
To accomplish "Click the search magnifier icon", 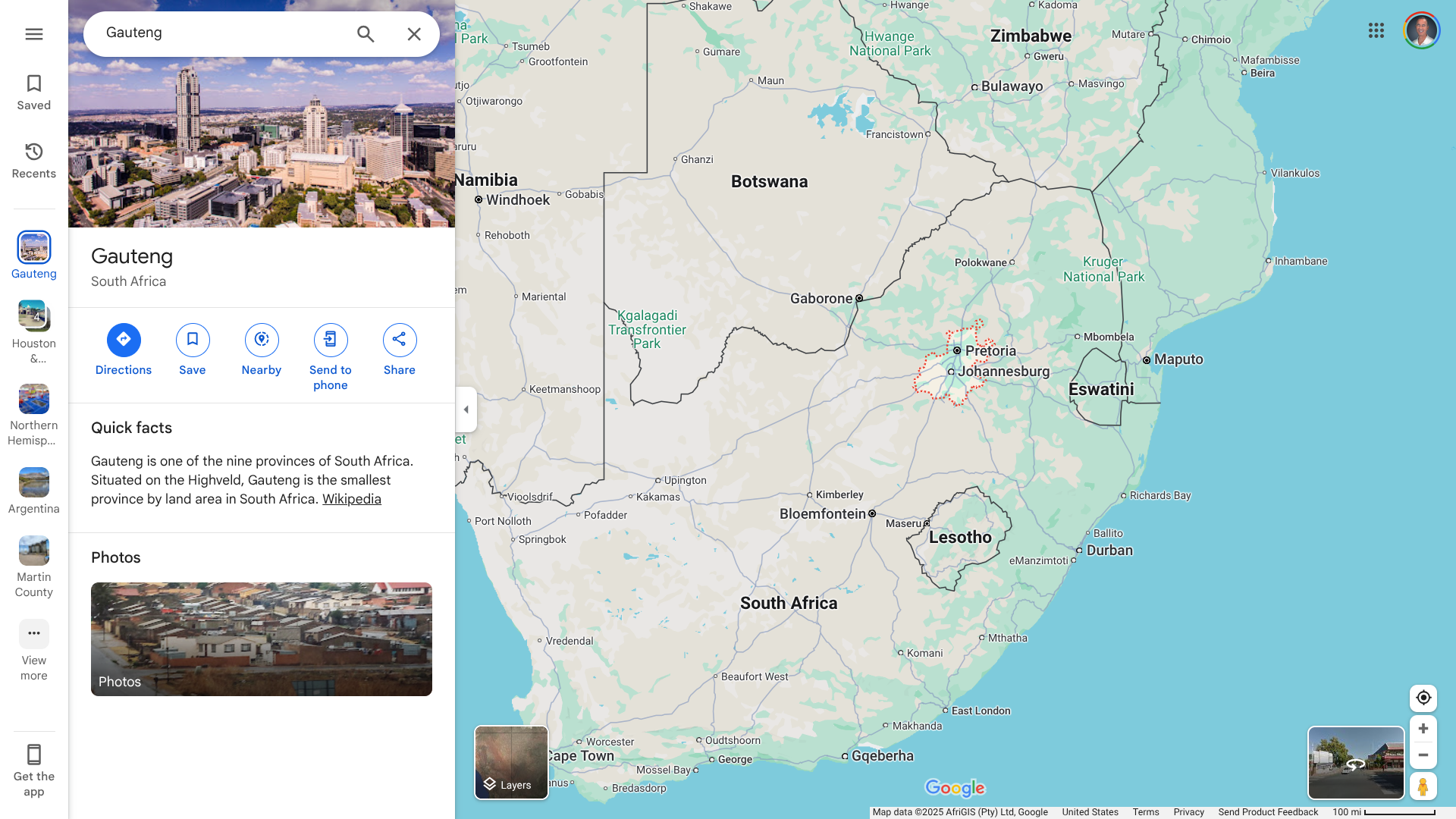I will [366, 34].
